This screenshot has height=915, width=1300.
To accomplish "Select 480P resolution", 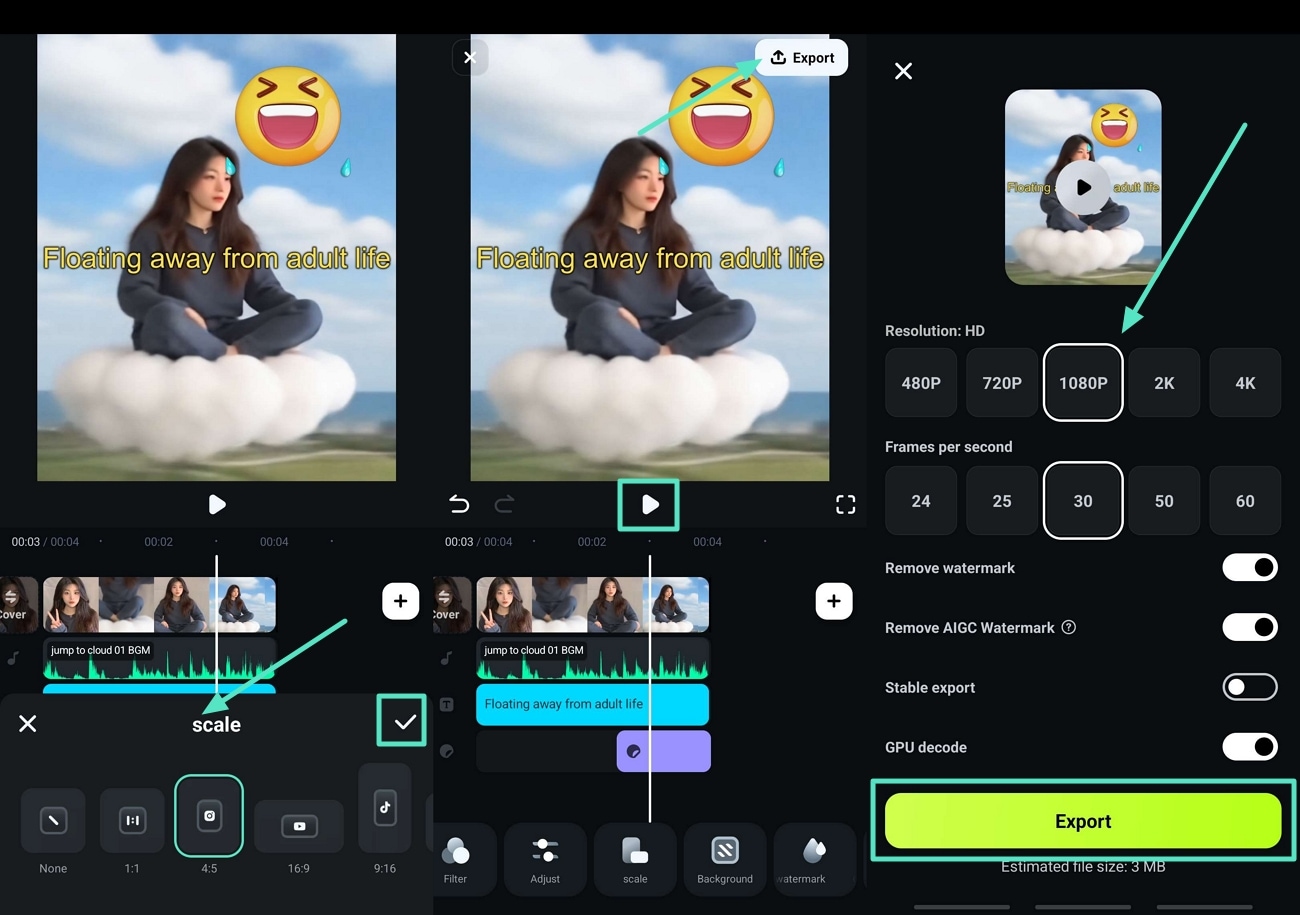I will click(x=921, y=383).
